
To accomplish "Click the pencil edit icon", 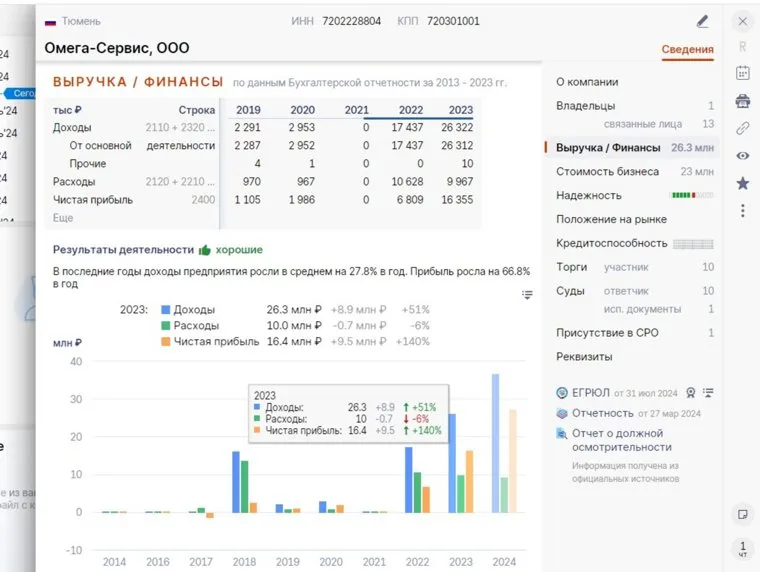I will click(x=703, y=21).
